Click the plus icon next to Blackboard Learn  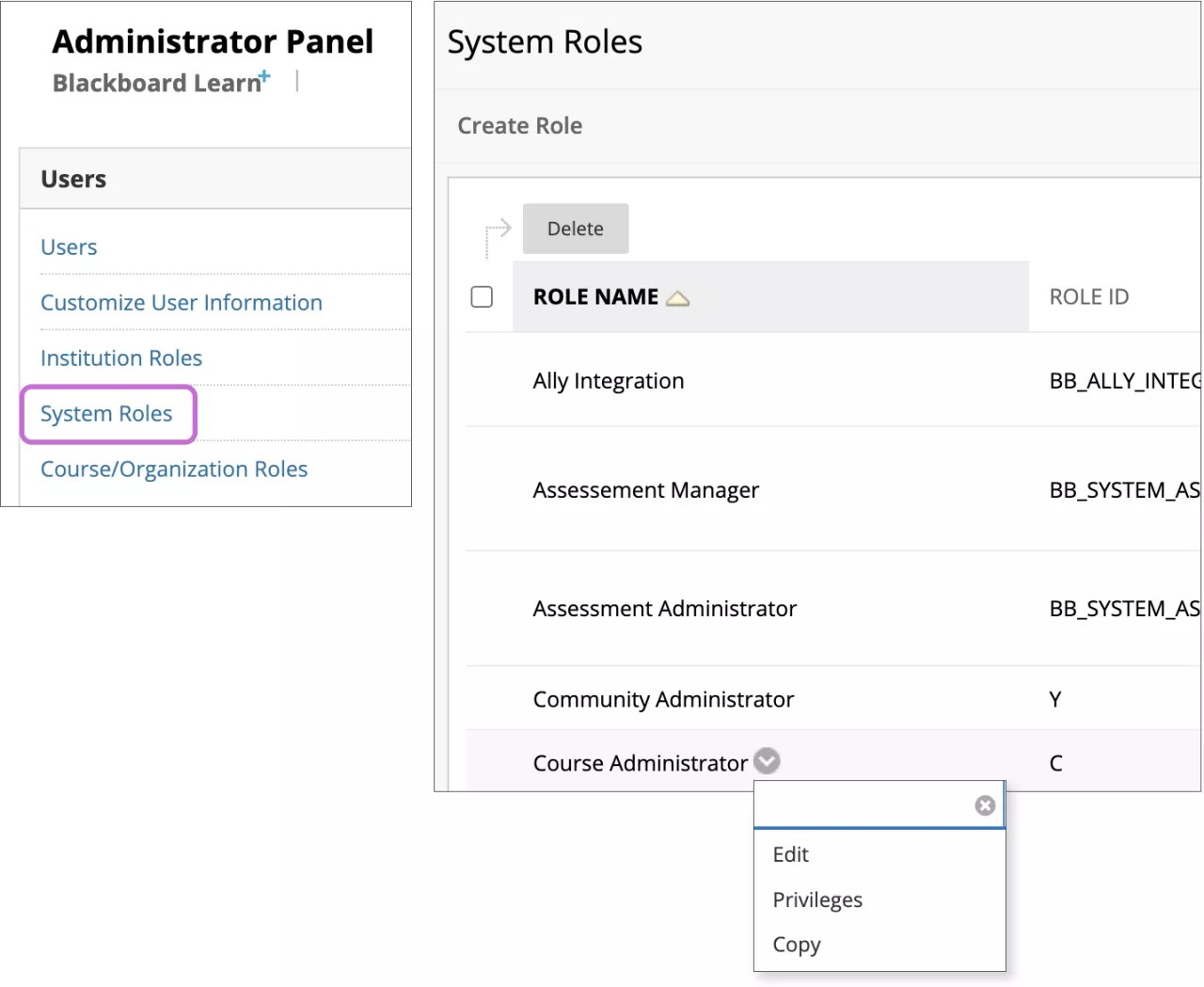(264, 73)
